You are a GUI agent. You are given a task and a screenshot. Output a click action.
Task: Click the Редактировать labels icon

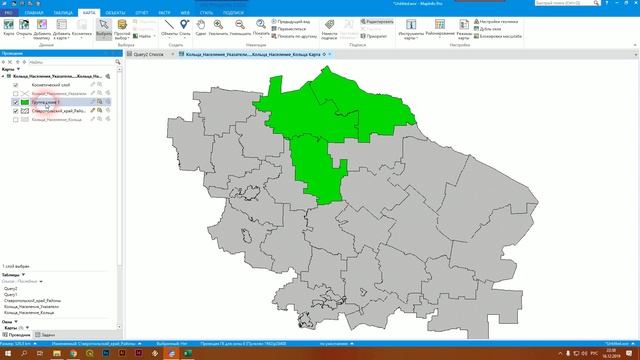377,21
